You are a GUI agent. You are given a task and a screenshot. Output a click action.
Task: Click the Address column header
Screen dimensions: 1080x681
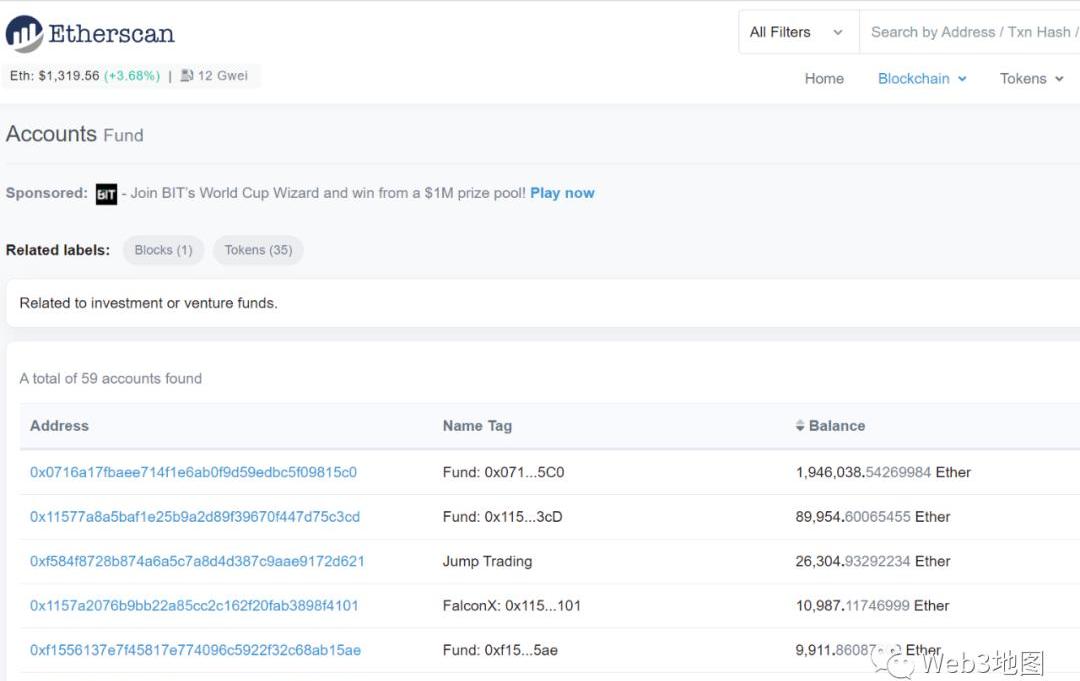(59, 426)
